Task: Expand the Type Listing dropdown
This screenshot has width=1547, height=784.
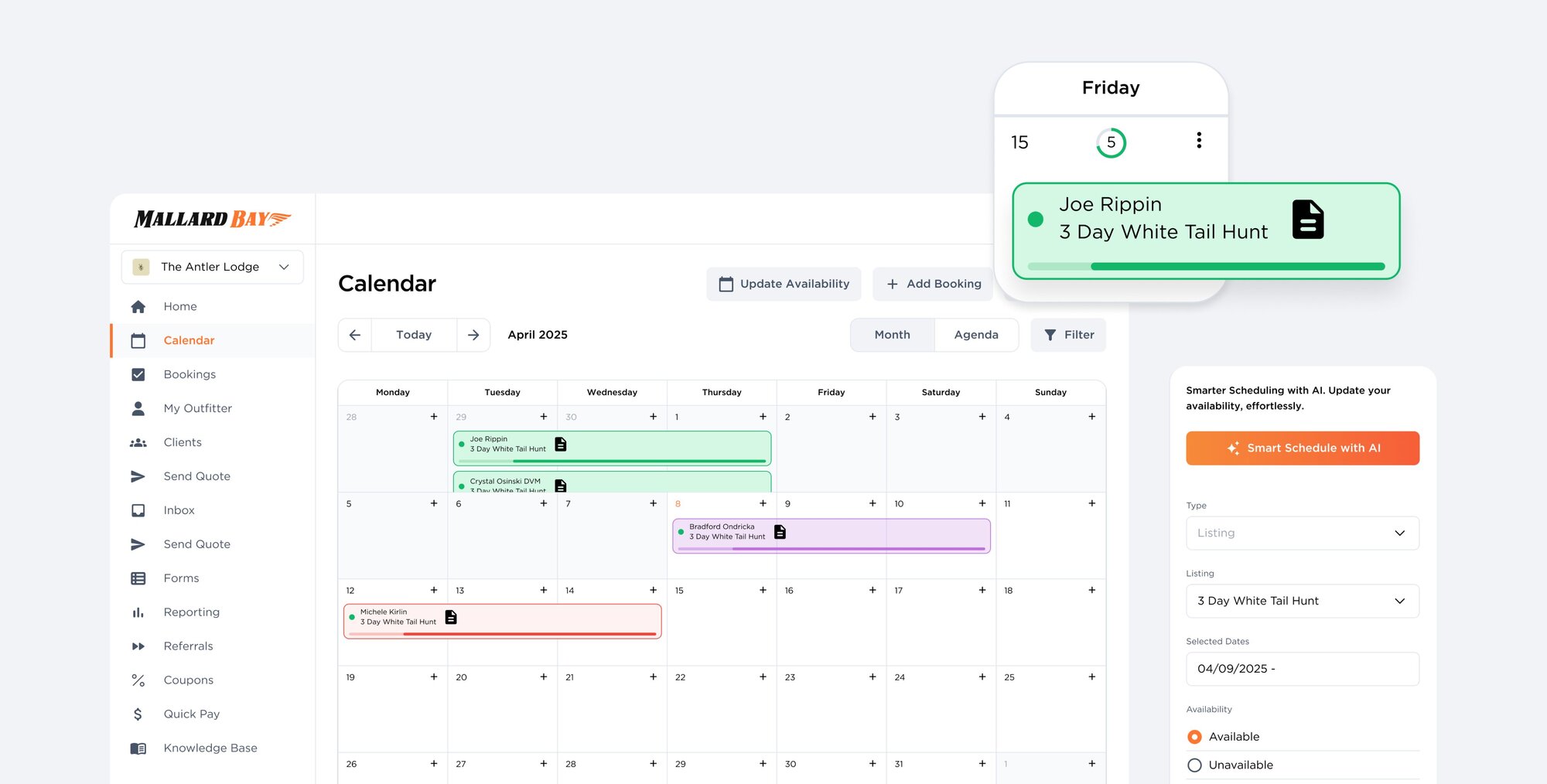Action: [x=1302, y=533]
